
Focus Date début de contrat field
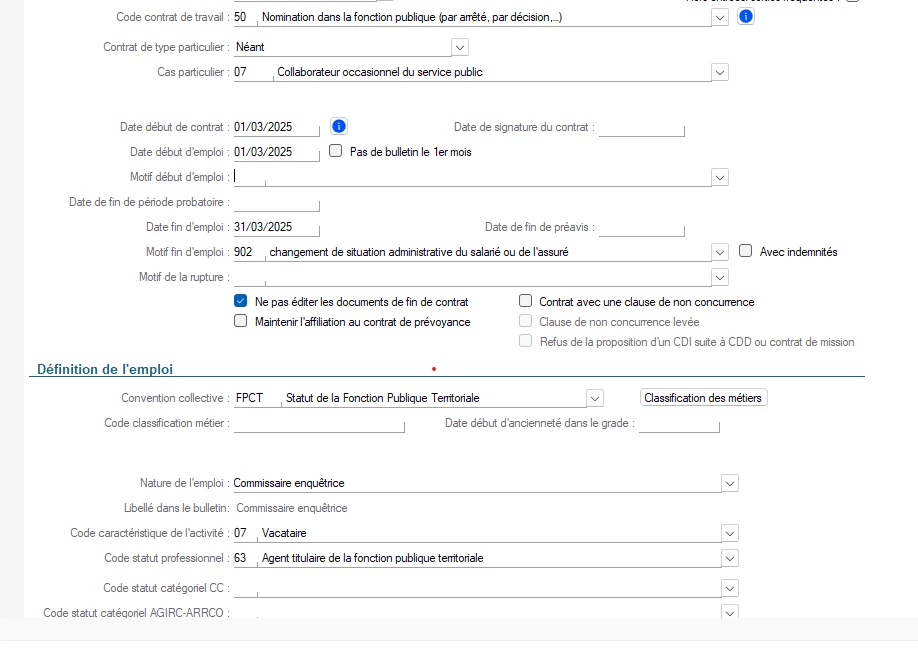click(x=276, y=127)
